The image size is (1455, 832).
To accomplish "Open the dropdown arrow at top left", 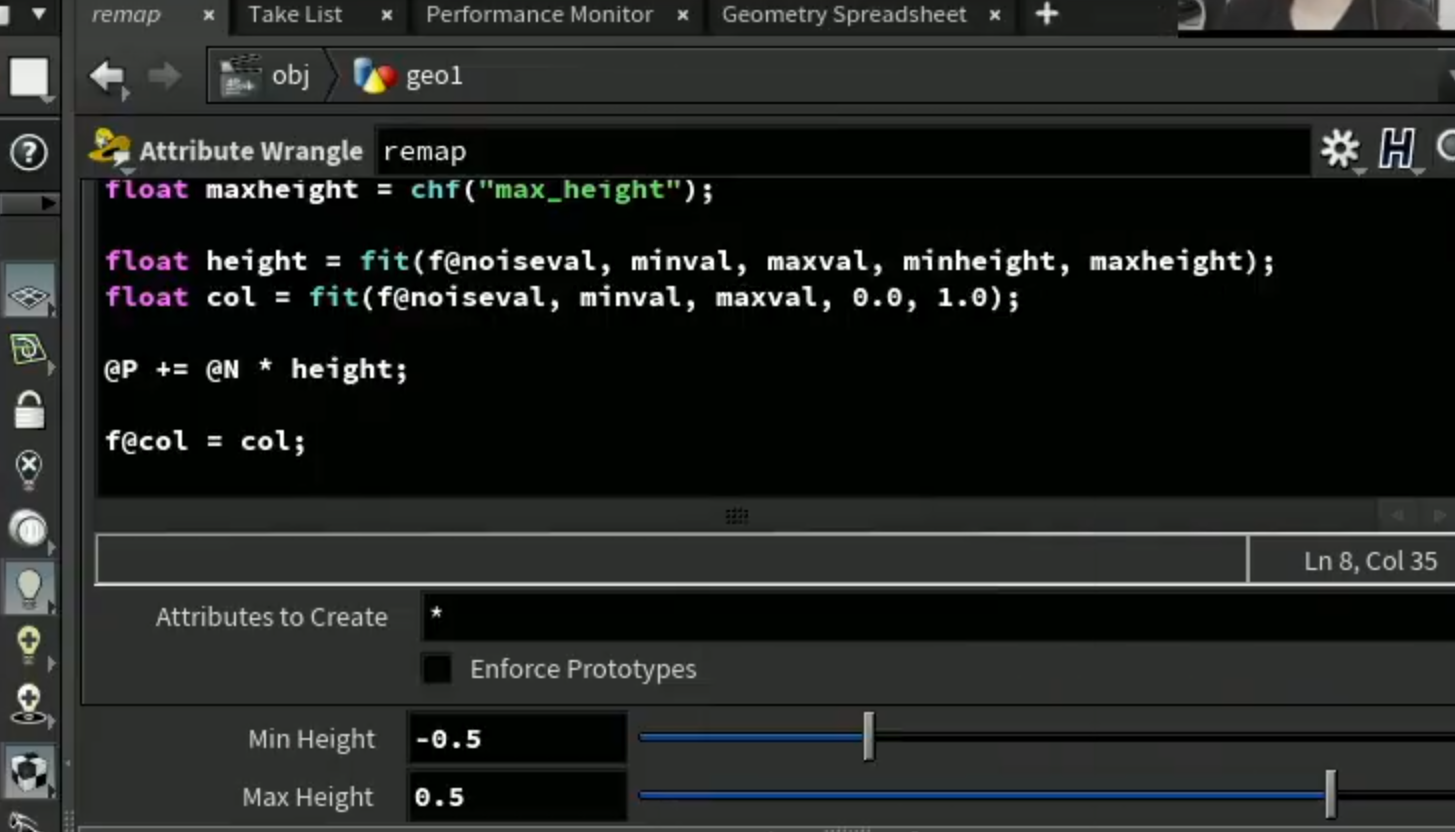I will [38, 14].
